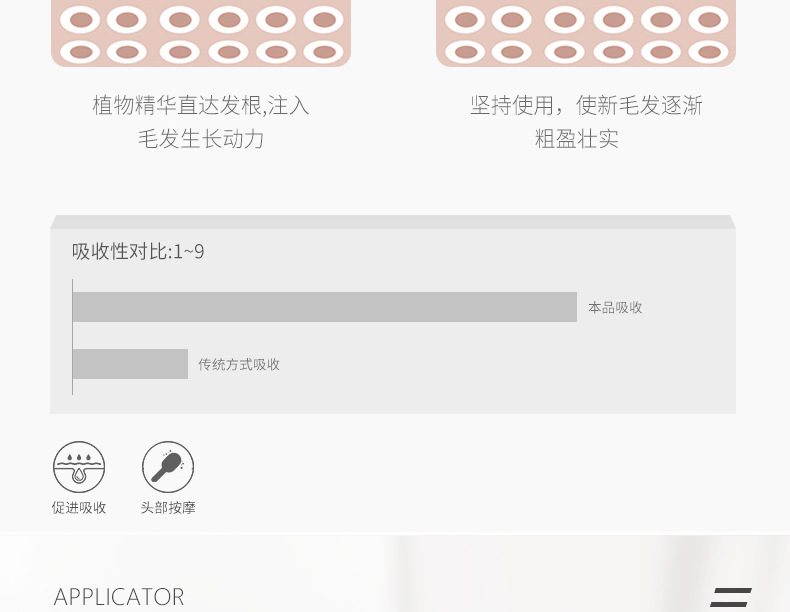Select the 头部按摩 label under the icon
The width and height of the screenshot is (790, 612).
click(168, 507)
